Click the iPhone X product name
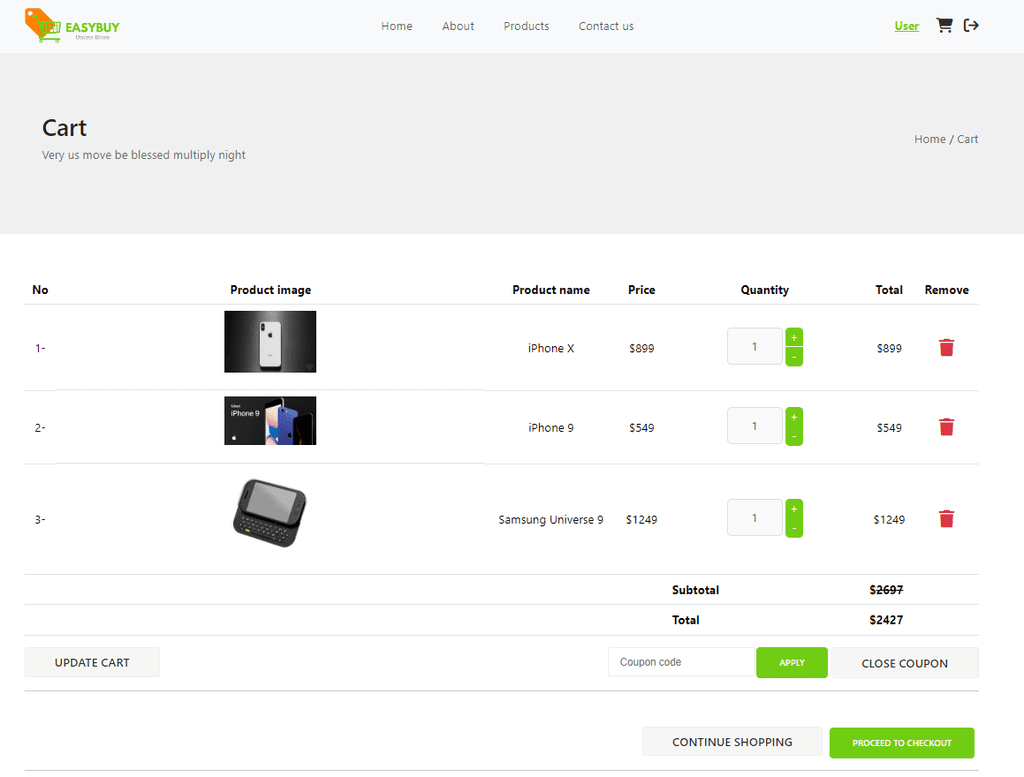The height and width of the screenshot is (777, 1024). click(551, 348)
